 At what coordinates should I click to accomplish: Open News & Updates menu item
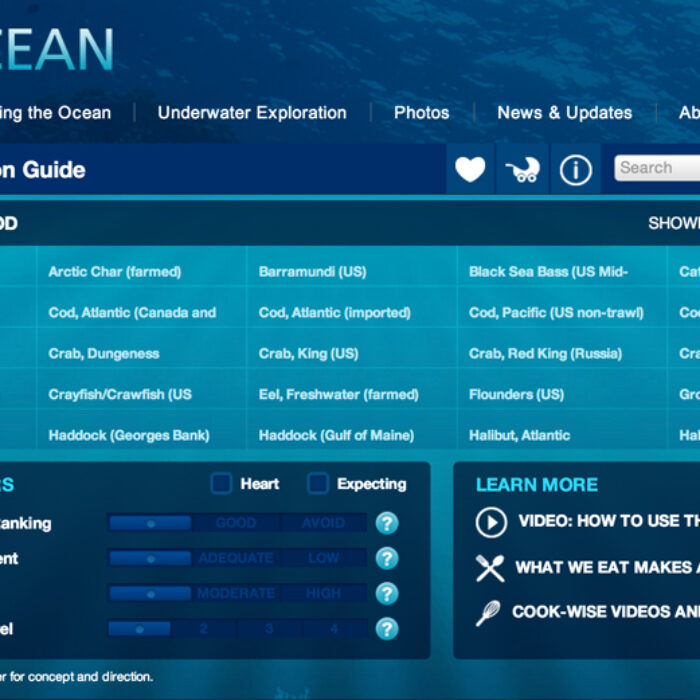(565, 112)
